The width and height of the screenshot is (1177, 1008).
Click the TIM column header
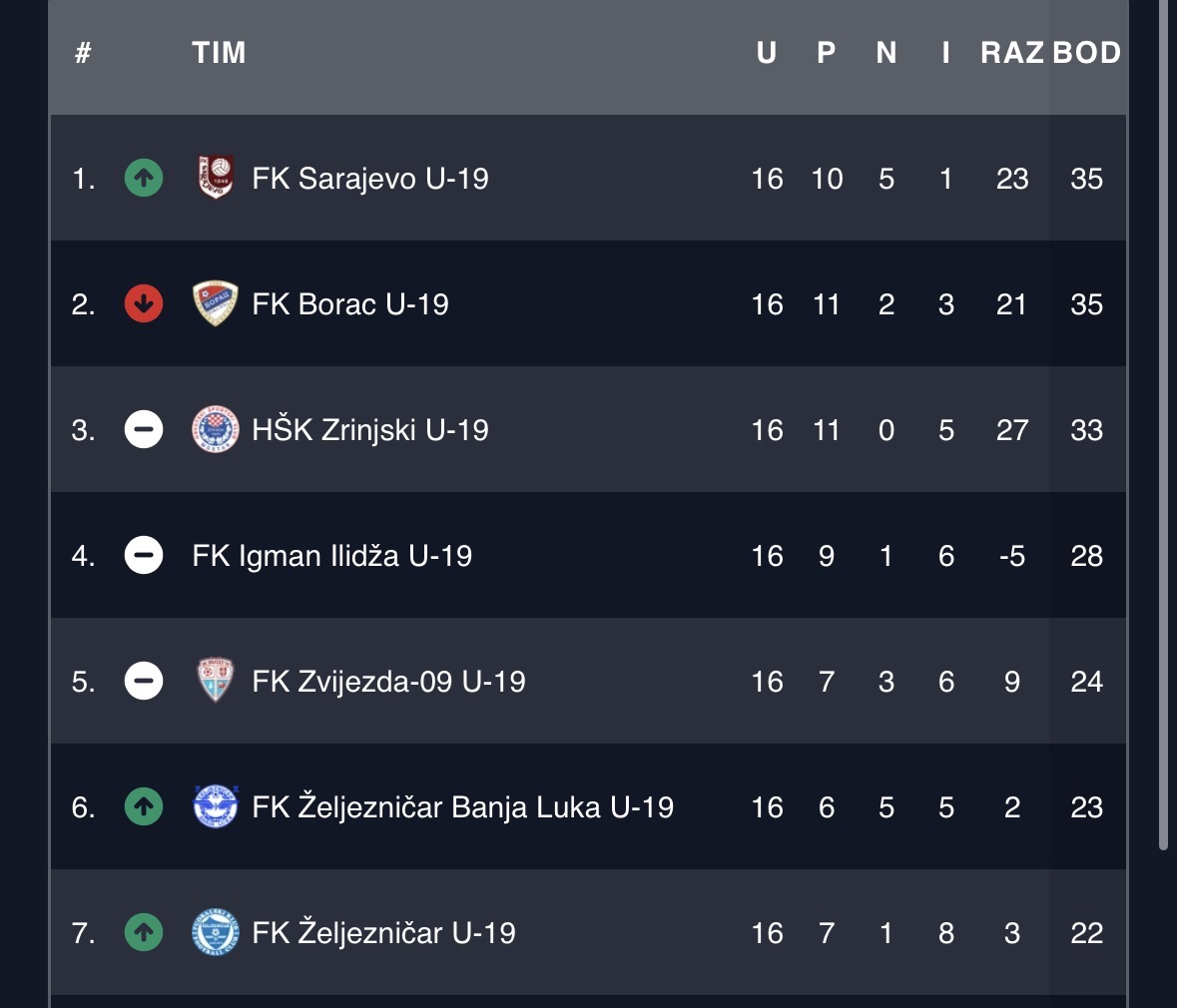point(219,53)
